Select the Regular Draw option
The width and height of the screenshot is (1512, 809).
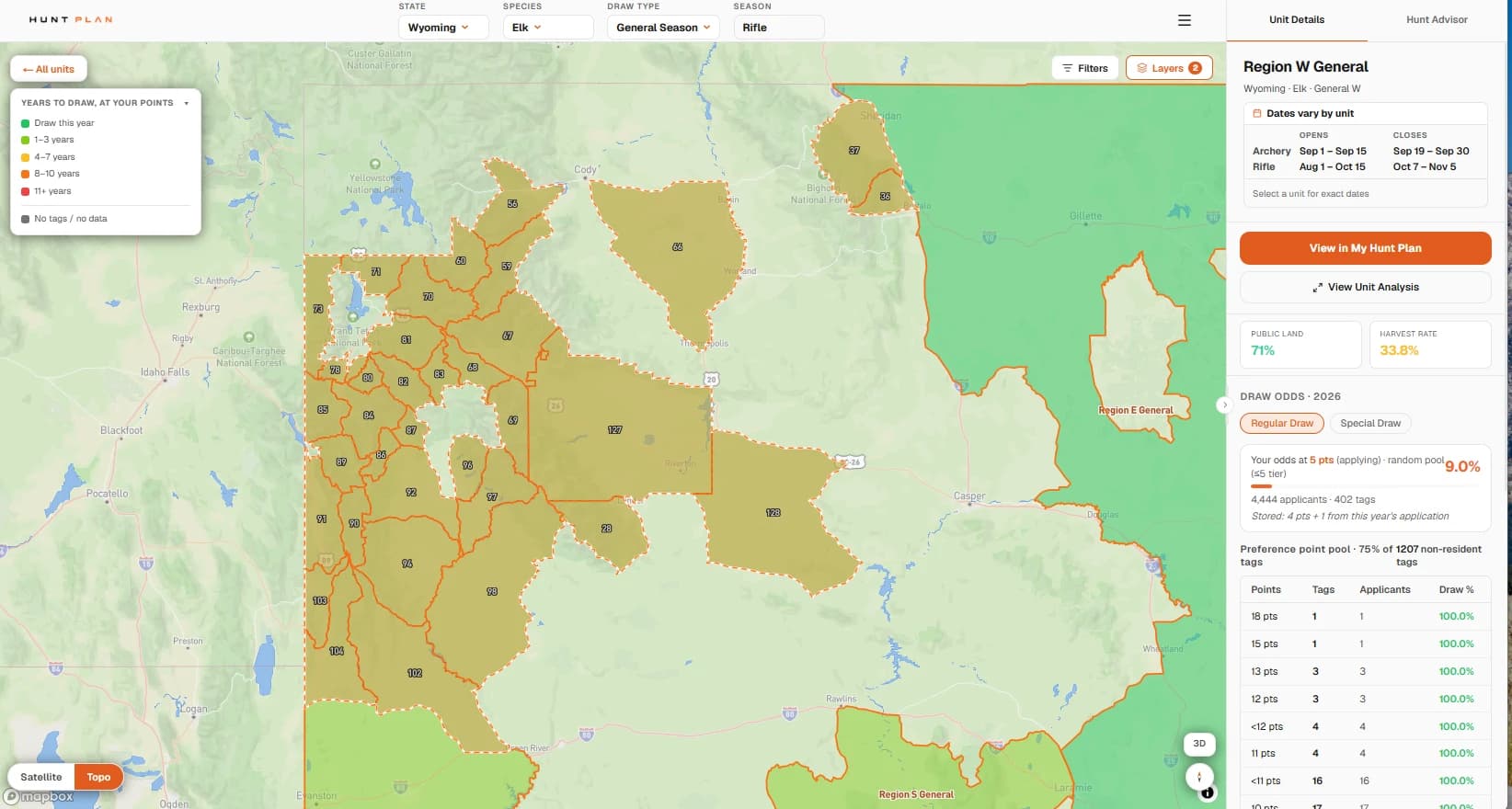click(x=1282, y=423)
